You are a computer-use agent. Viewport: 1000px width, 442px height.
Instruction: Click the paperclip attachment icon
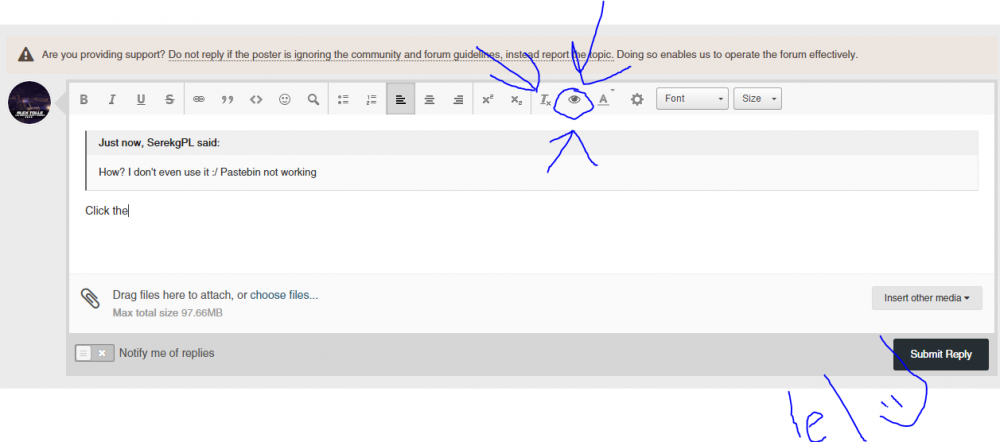click(x=90, y=298)
